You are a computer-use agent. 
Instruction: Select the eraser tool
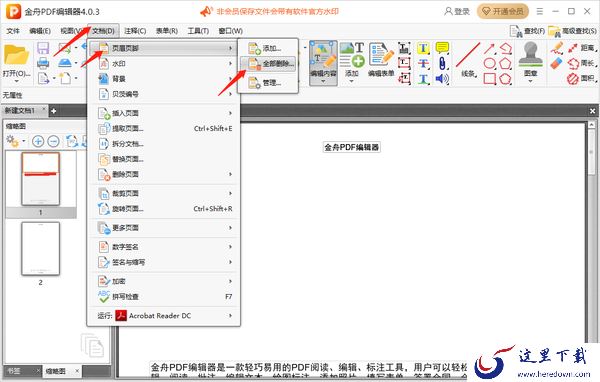(557, 63)
